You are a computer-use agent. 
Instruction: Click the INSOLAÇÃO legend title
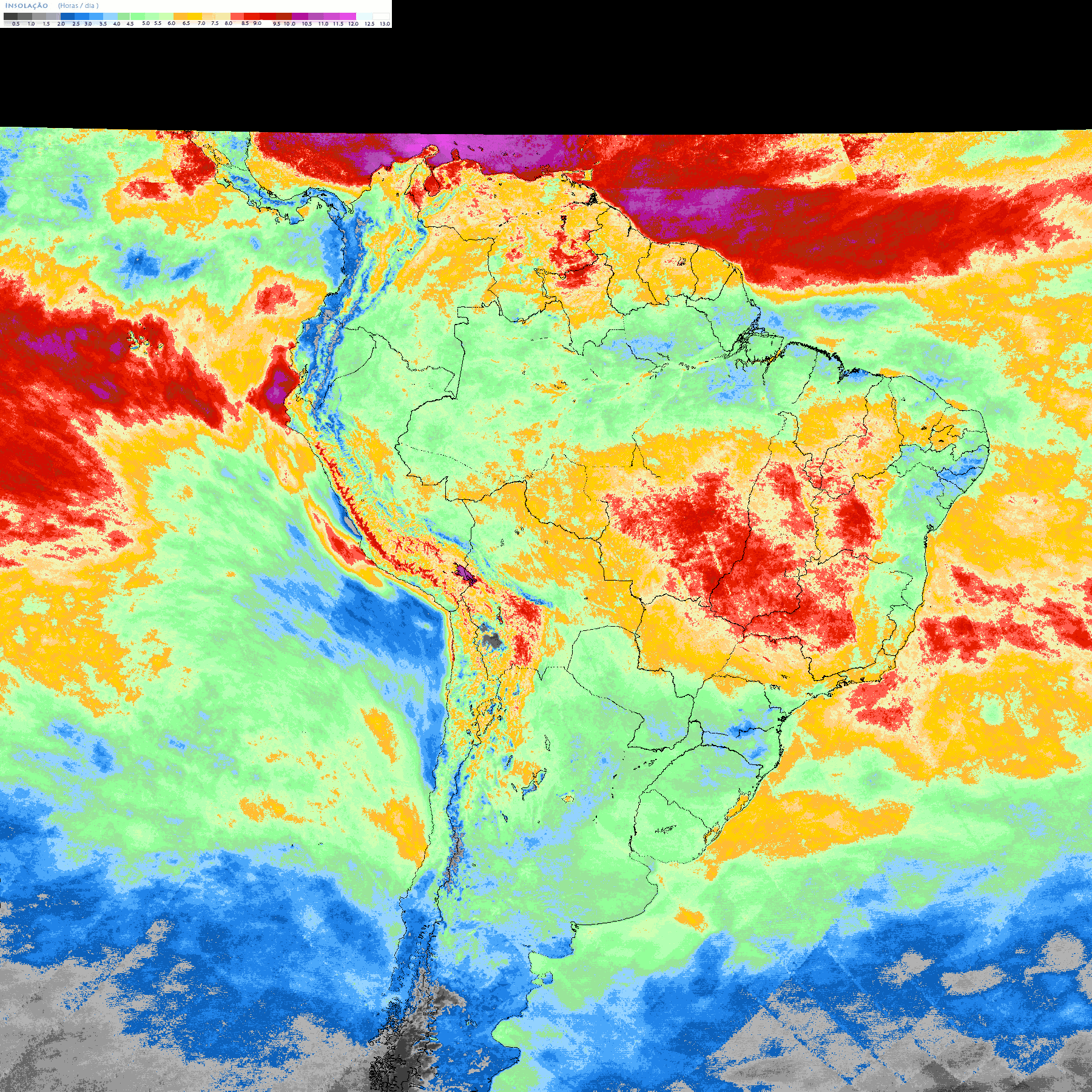(x=27, y=5)
